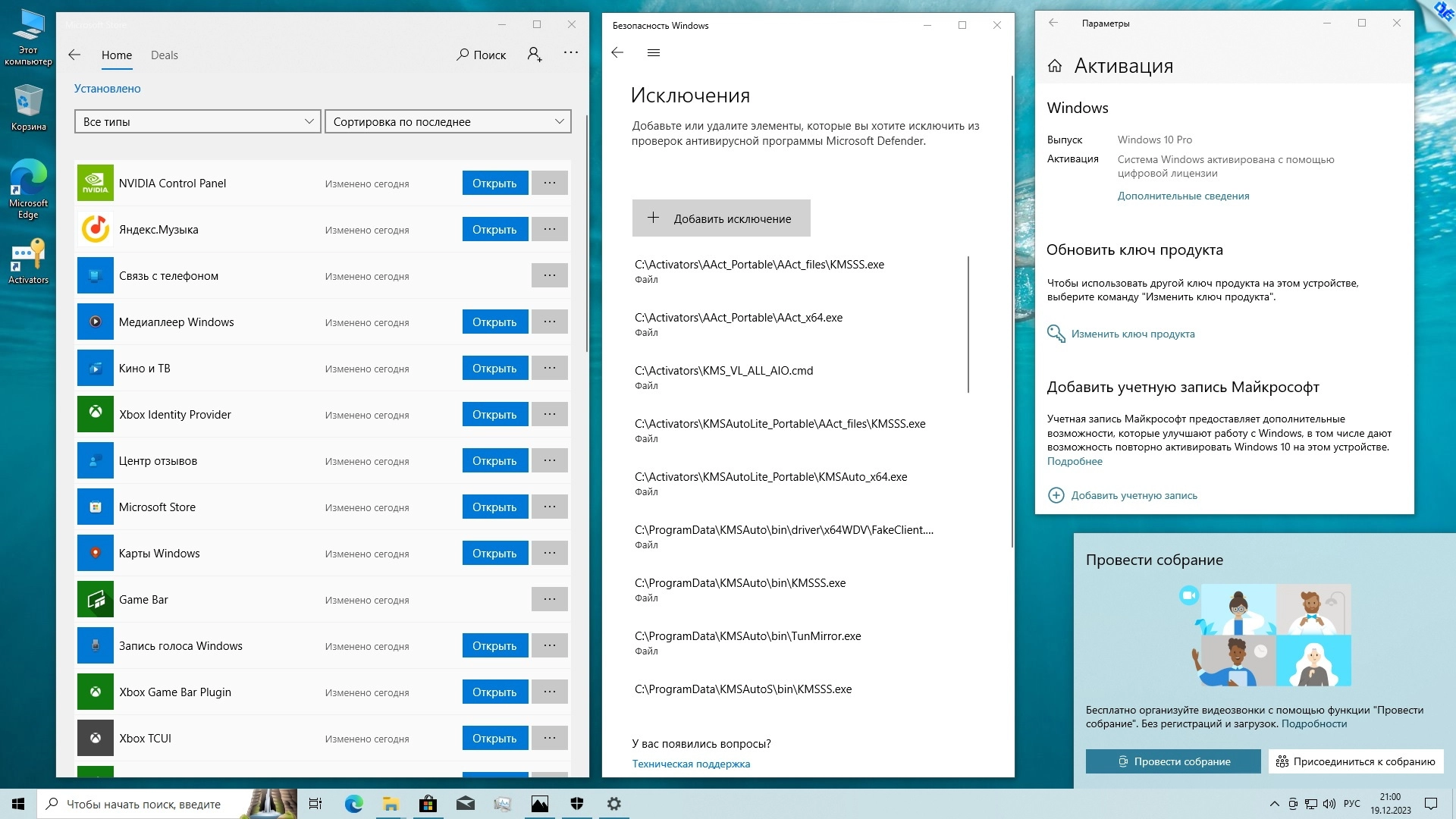Click the 'Изменить ключ продукта' link
Viewport: 1456px width, 819px height.
1132,334
